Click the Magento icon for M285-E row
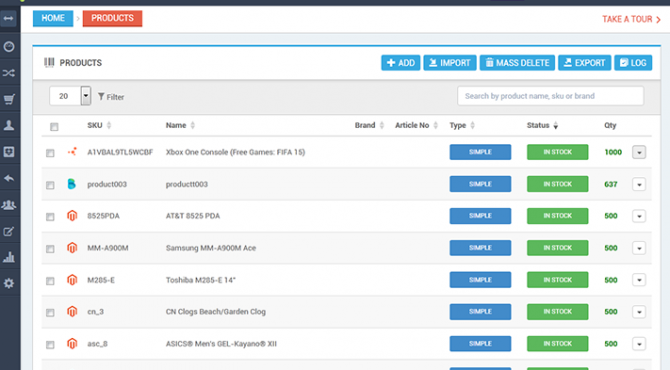 click(x=72, y=280)
